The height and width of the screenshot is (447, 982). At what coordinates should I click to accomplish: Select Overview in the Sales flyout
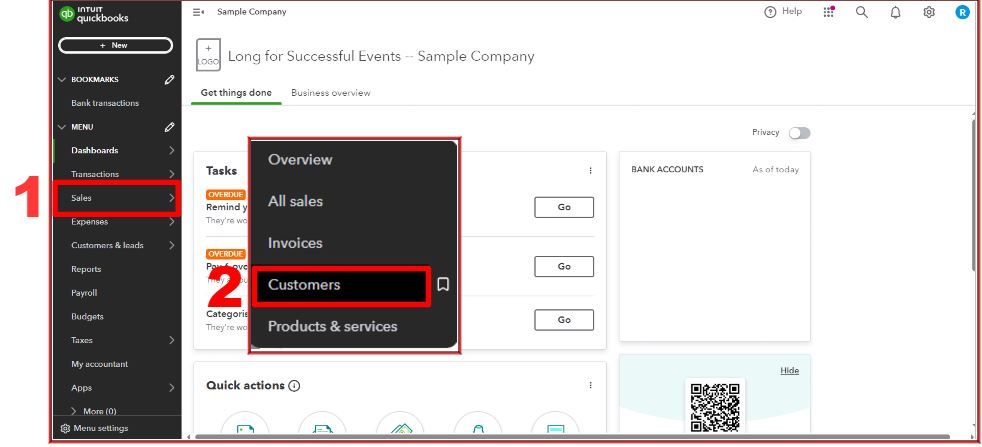tap(300, 160)
